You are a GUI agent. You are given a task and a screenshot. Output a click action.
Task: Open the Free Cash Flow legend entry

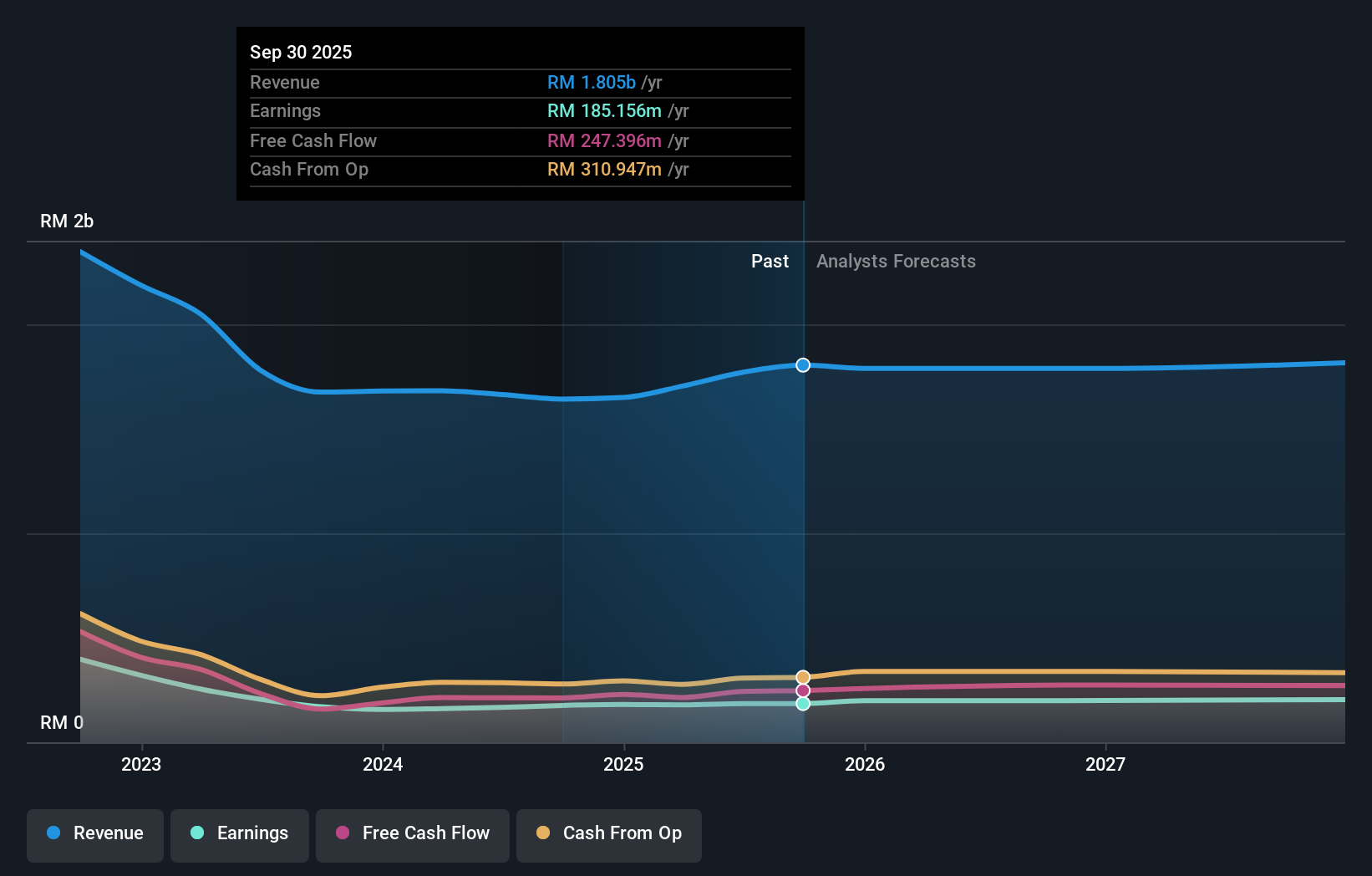413,833
